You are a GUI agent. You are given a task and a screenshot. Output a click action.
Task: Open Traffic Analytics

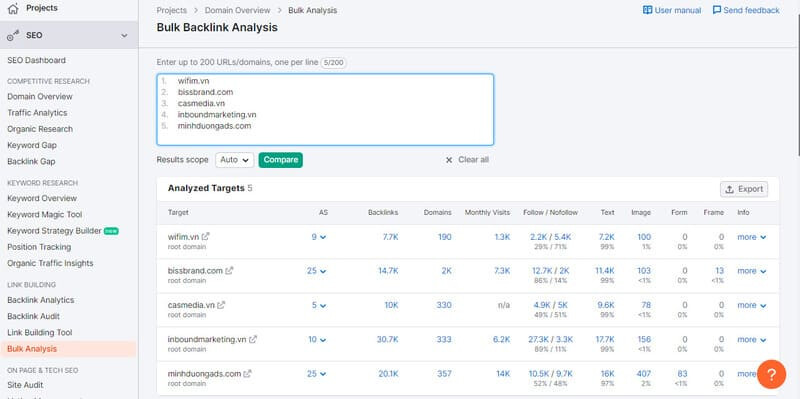coord(37,113)
